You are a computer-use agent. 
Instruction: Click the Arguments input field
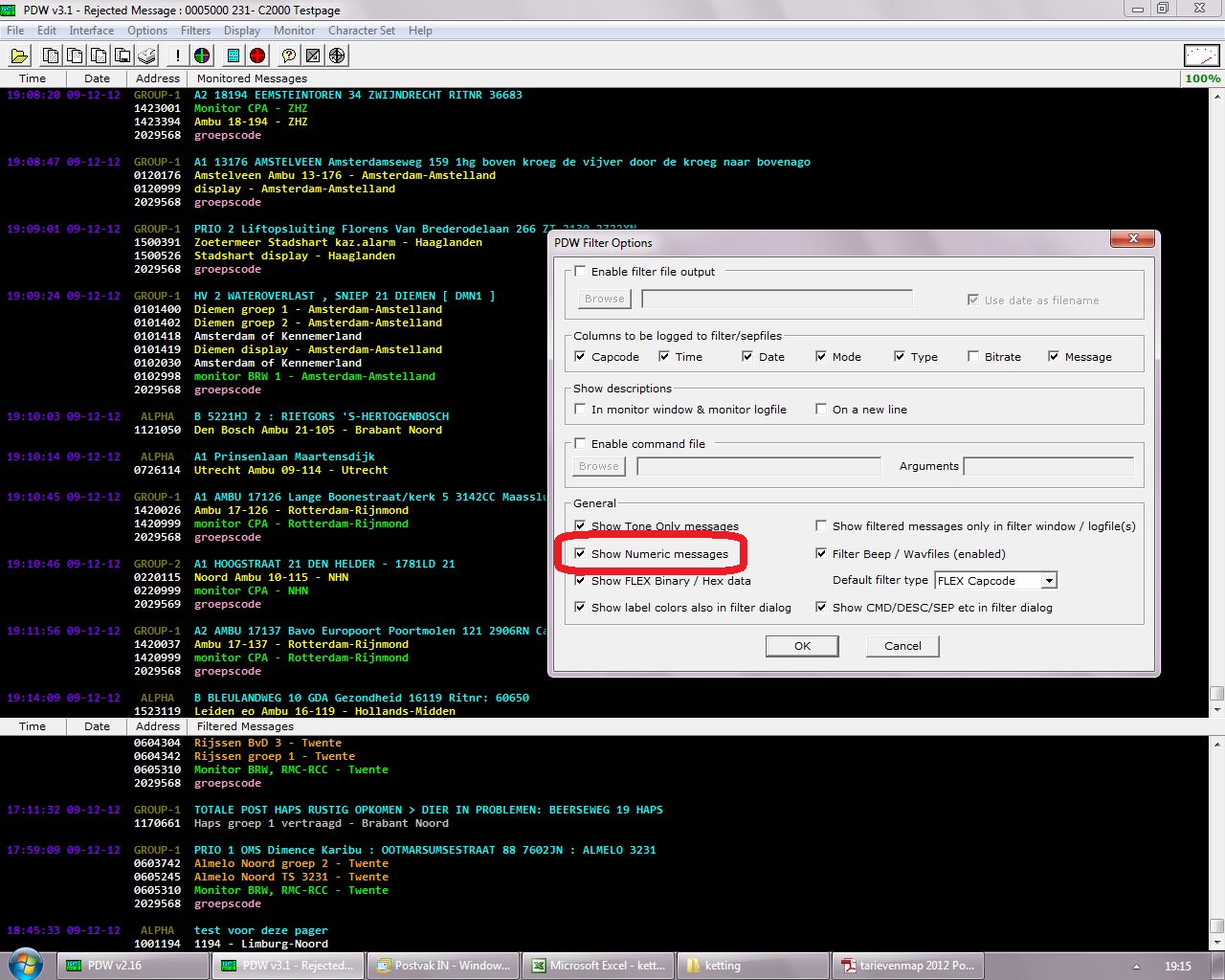(x=1048, y=466)
